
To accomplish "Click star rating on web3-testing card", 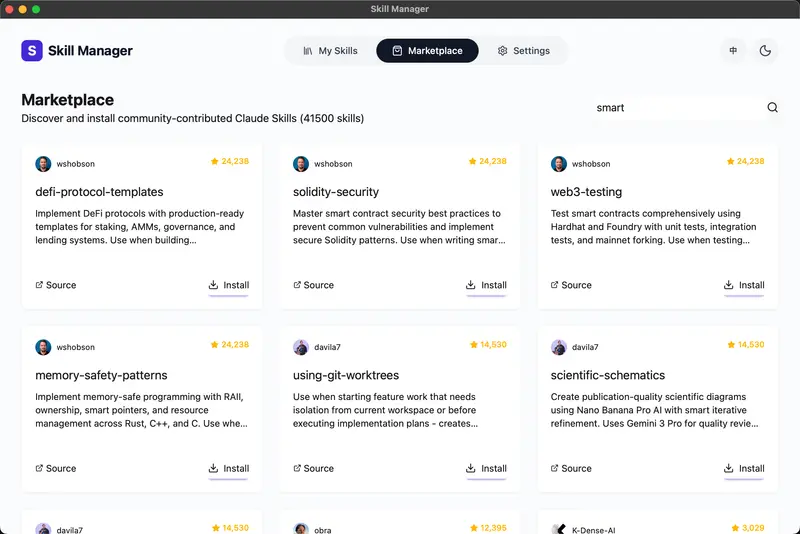I will coord(745,161).
